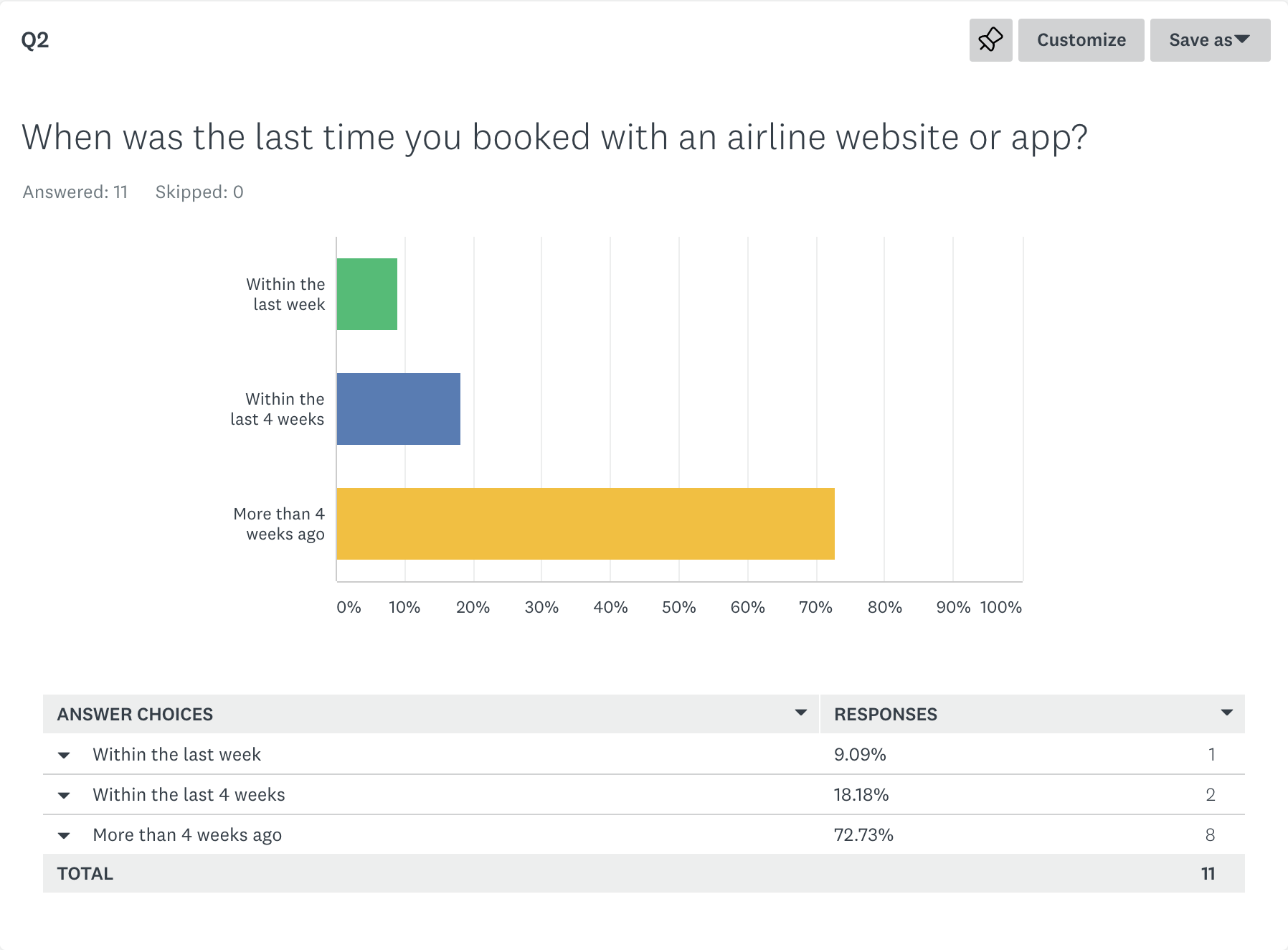Expand the 'Within the last 4 weeks' row caret
1288x950 pixels.
pos(64,795)
